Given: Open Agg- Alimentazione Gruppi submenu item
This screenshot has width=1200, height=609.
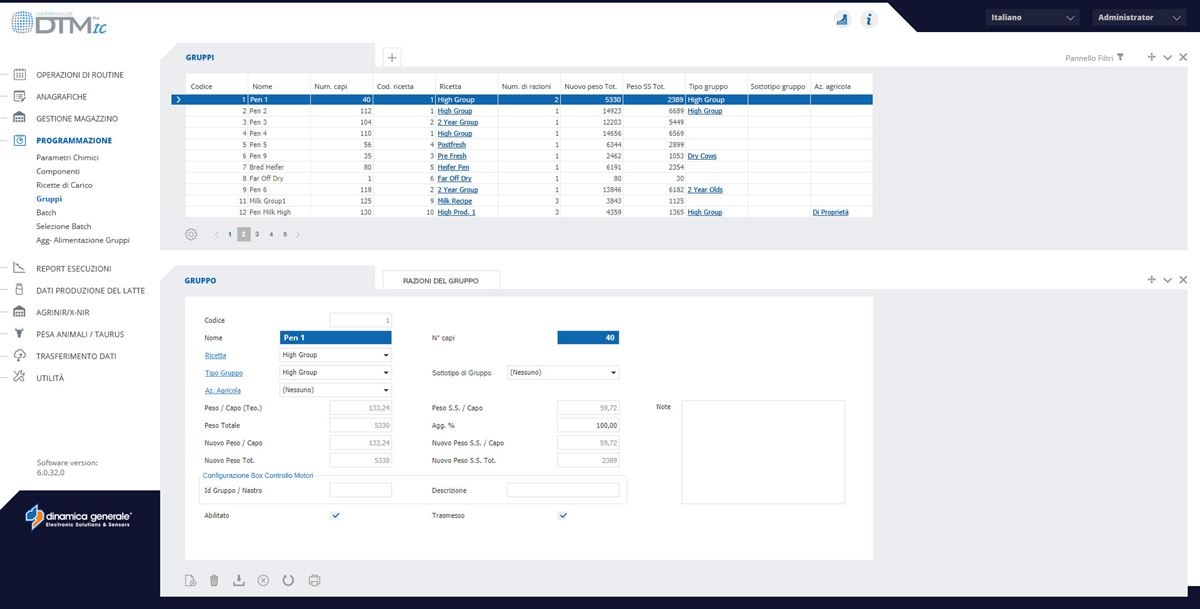Looking at the screenshot, I should coord(83,240).
